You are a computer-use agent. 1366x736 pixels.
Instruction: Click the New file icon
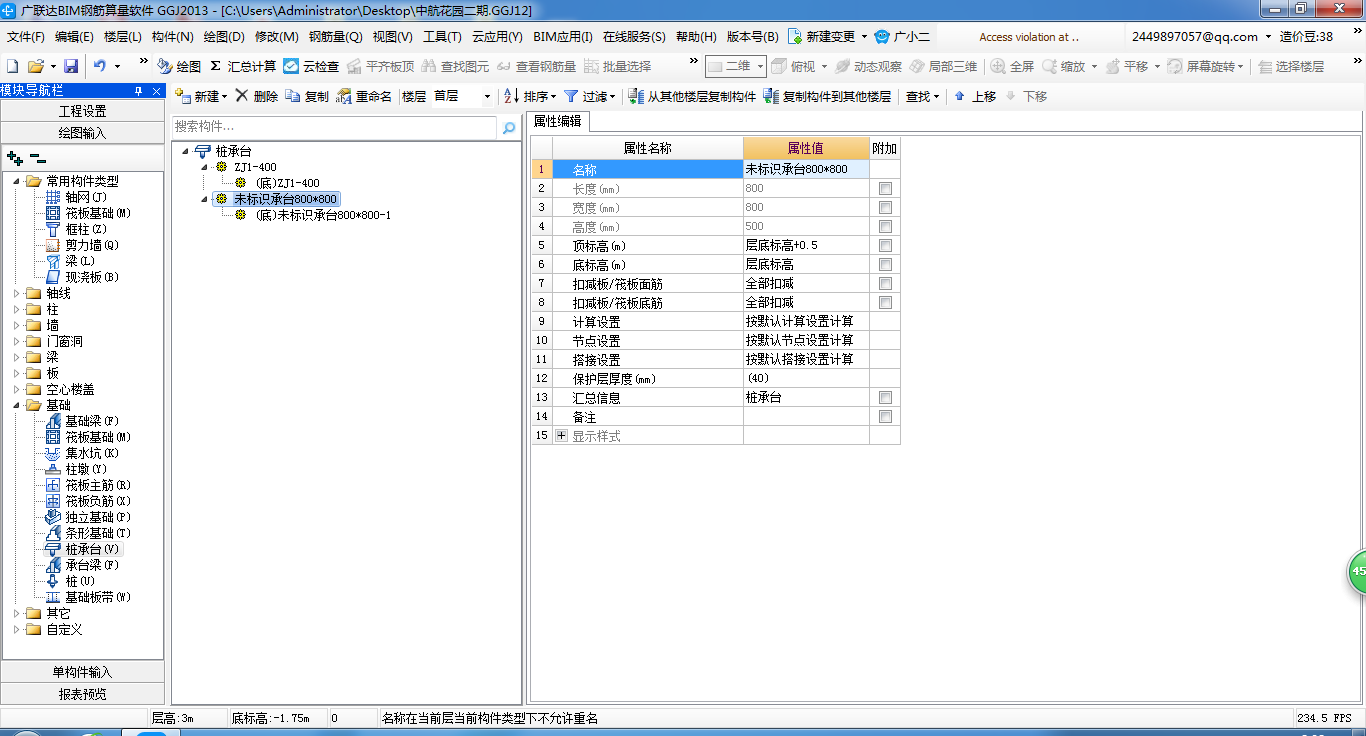click(x=13, y=66)
